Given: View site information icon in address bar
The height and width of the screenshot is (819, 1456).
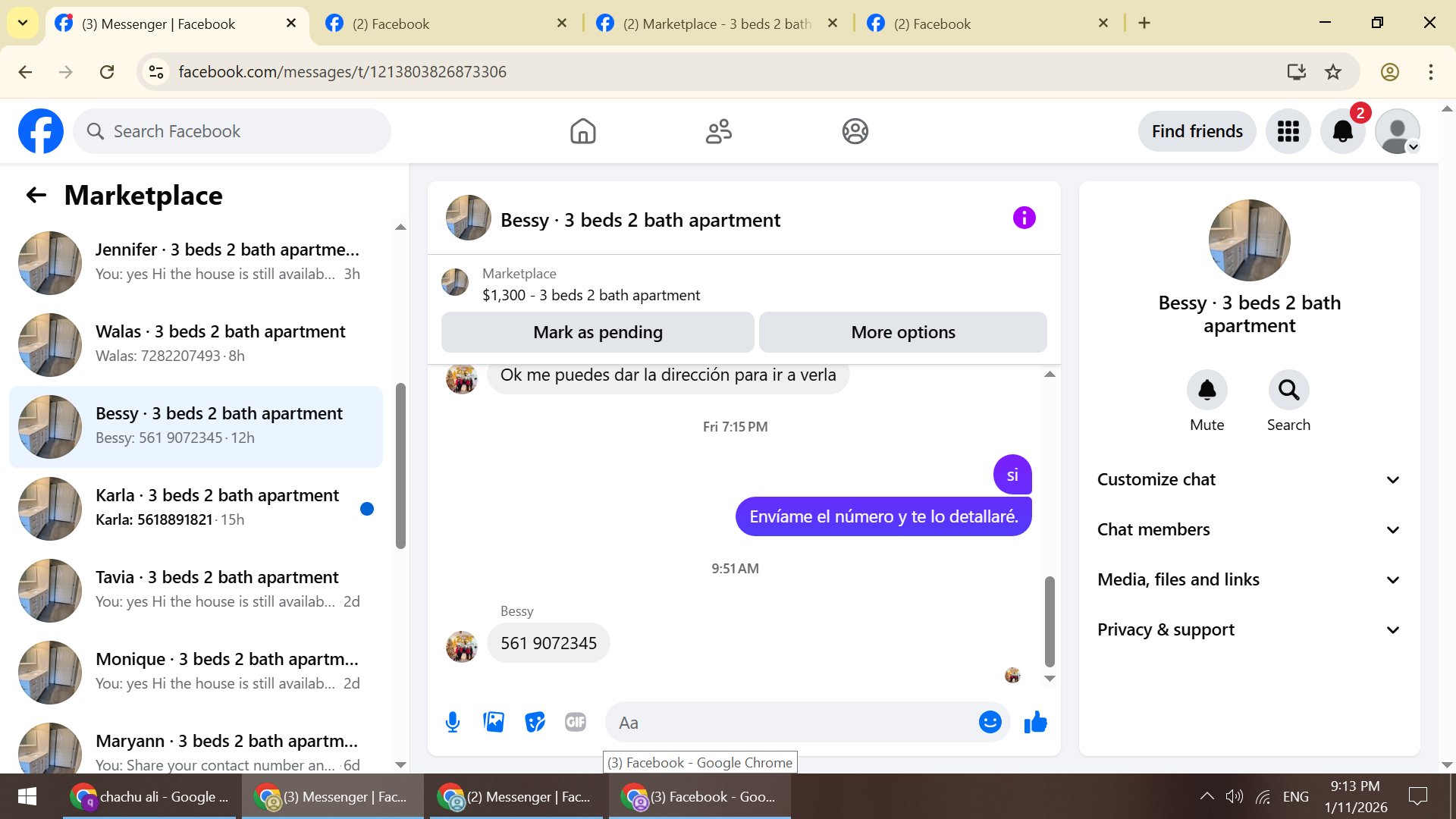Looking at the screenshot, I should click(156, 72).
